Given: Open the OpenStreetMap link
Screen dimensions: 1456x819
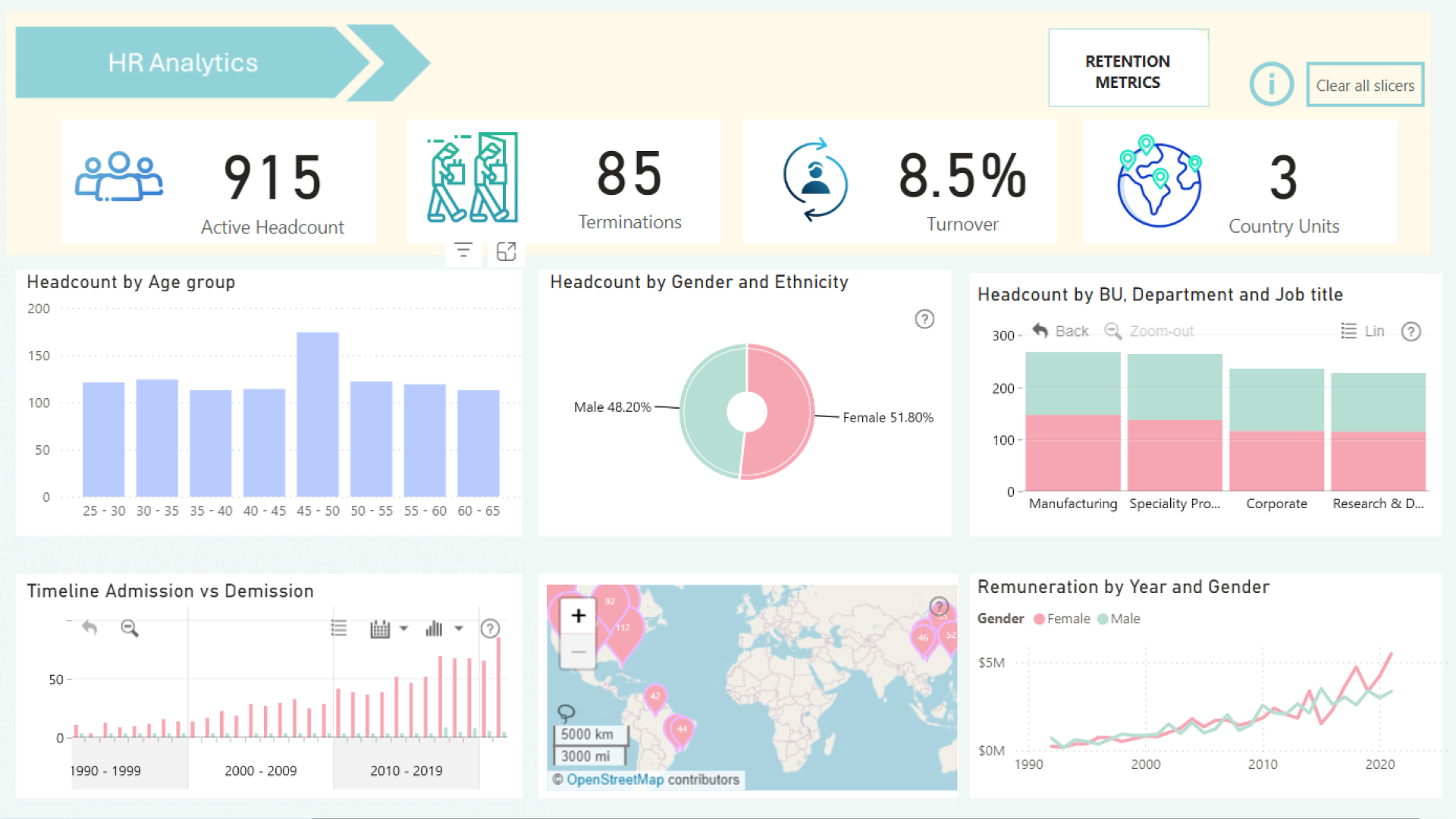Looking at the screenshot, I should click(615, 780).
